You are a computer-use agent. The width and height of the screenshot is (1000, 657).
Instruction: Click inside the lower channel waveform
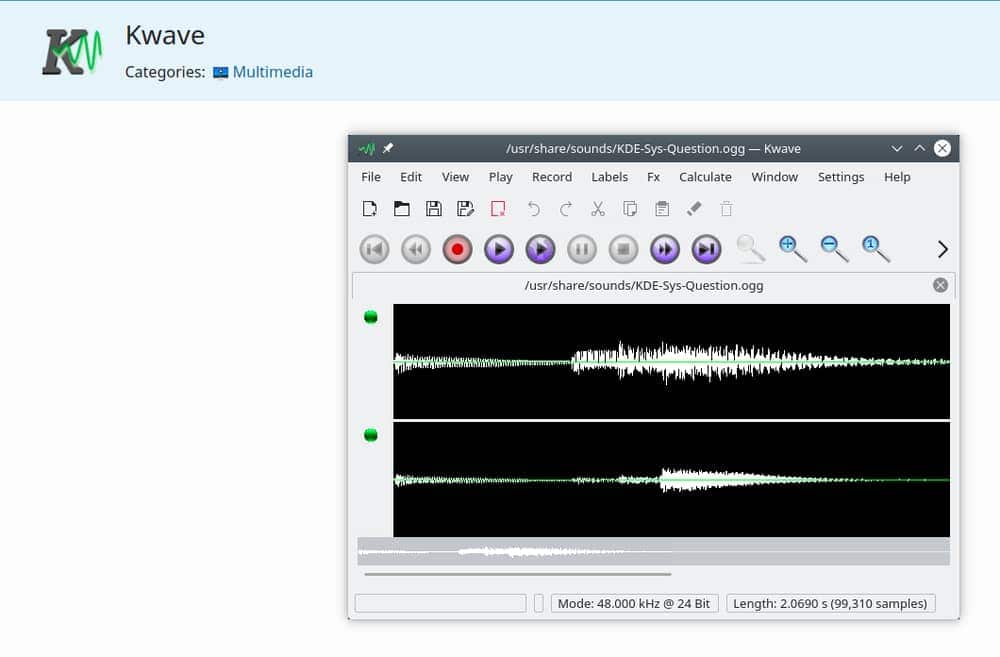point(671,479)
